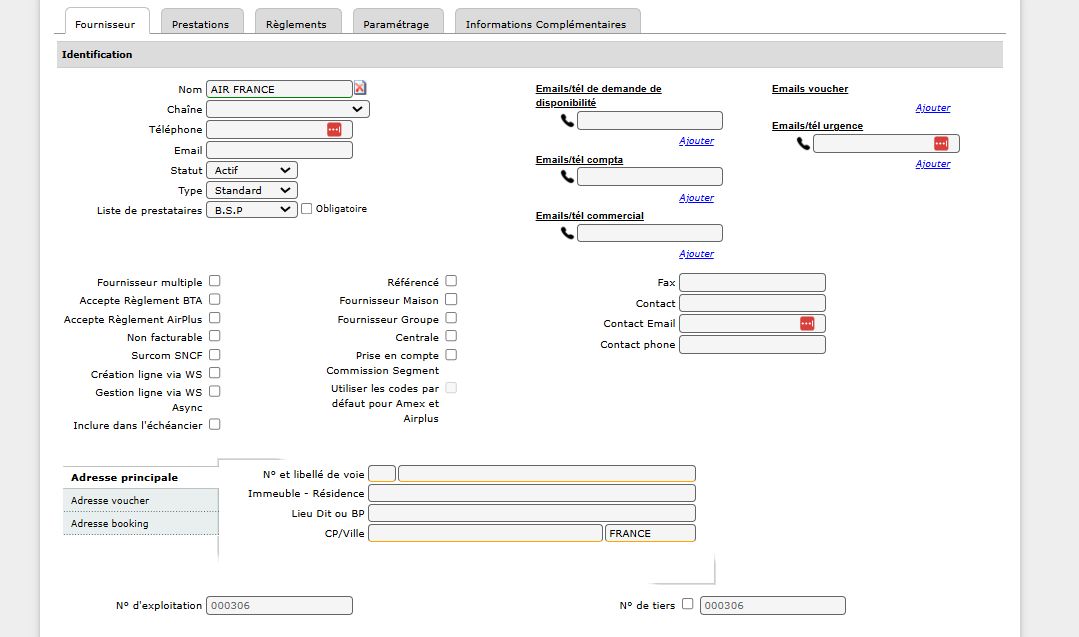The height and width of the screenshot is (637, 1079).
Task: Expand Liste de prestataires dropdown
Action: (x=252, y=210)
